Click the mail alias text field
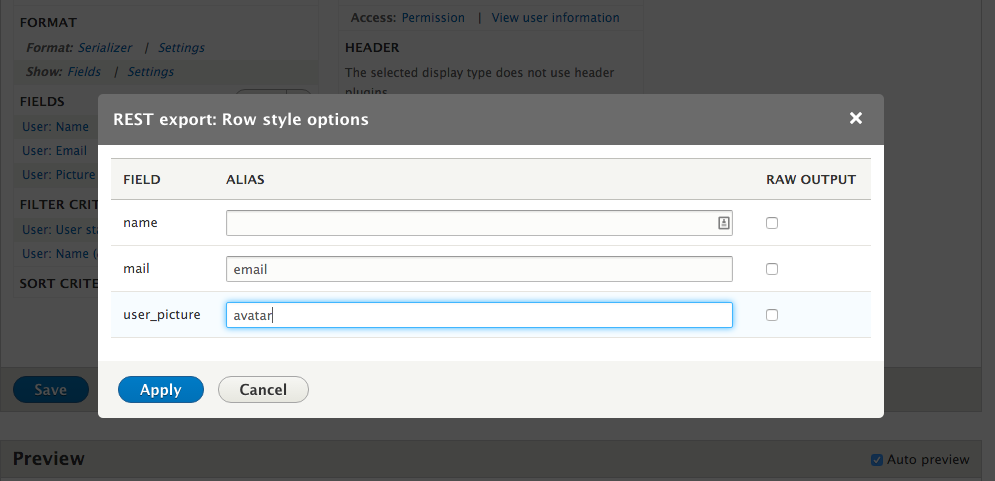 point(479,269)
